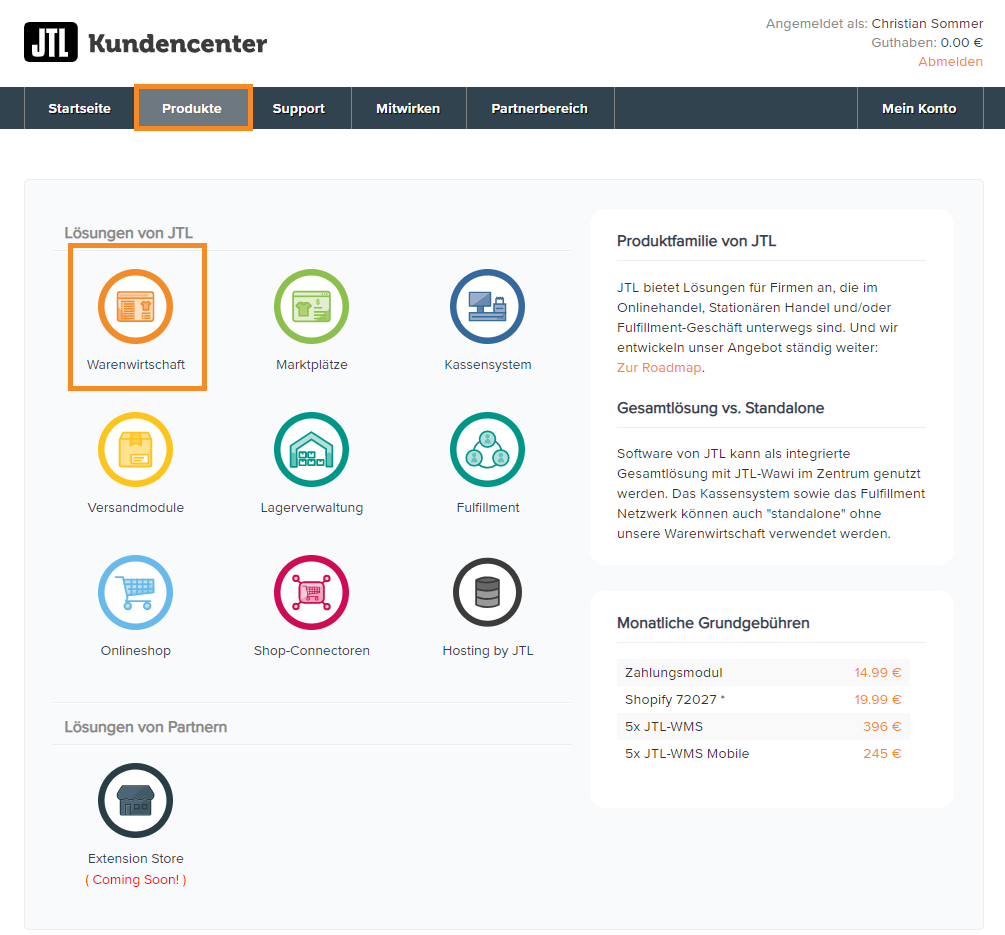Screen dimensions: 1005x935
Task: Open the Mitwirken menu item
Action: point(408,108)
